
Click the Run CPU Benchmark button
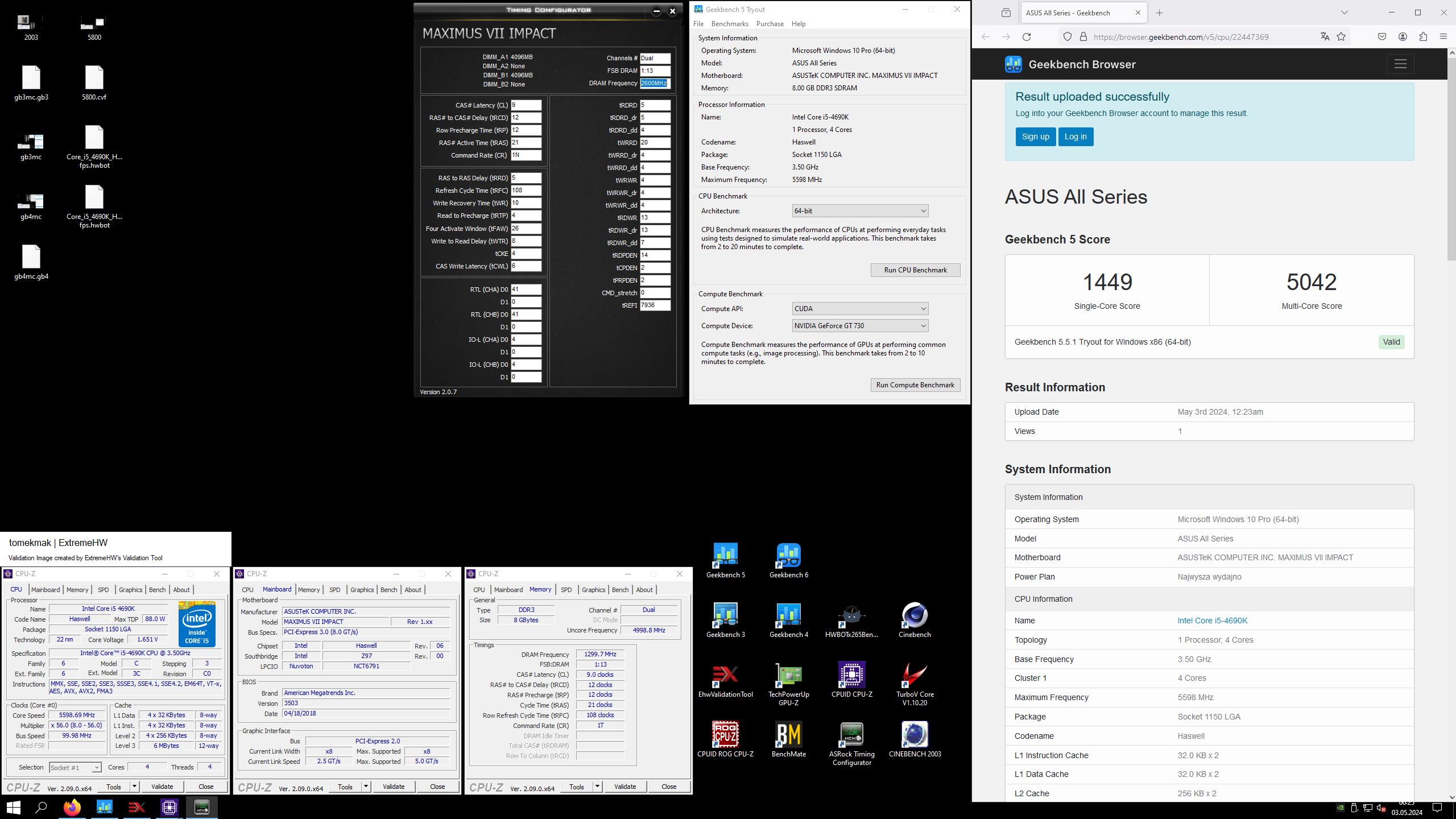(915, 270)
